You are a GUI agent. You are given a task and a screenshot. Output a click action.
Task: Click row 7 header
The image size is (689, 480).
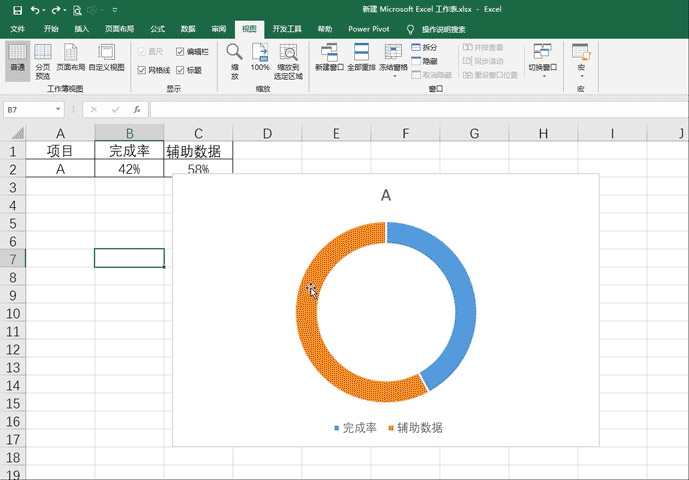pos(13,259)
